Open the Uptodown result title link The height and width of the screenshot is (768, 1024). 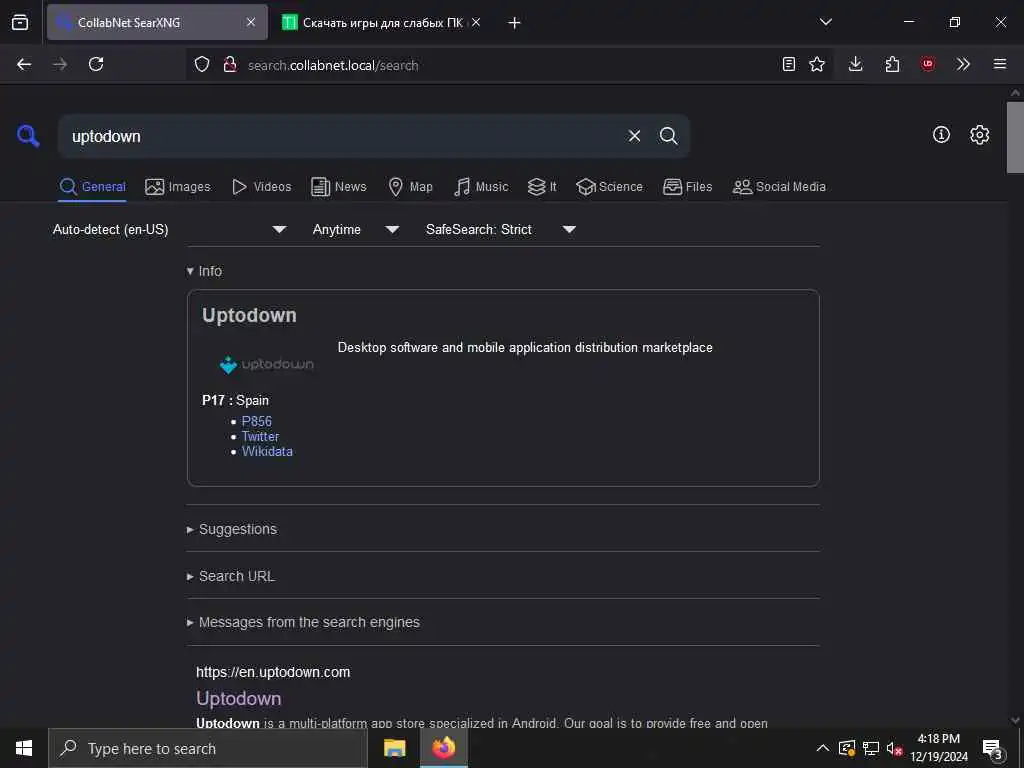(x=238, y=698)
